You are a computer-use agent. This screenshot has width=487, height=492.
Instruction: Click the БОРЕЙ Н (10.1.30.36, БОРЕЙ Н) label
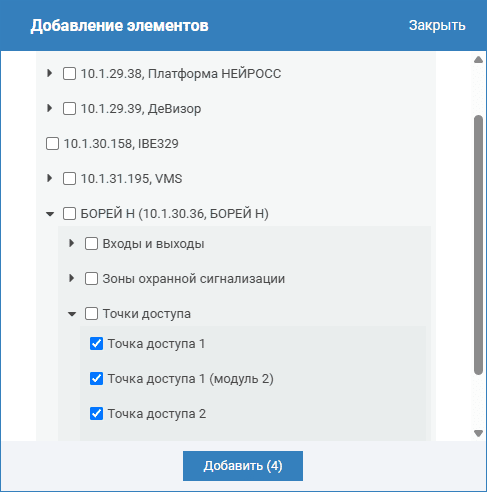(175, 214)
